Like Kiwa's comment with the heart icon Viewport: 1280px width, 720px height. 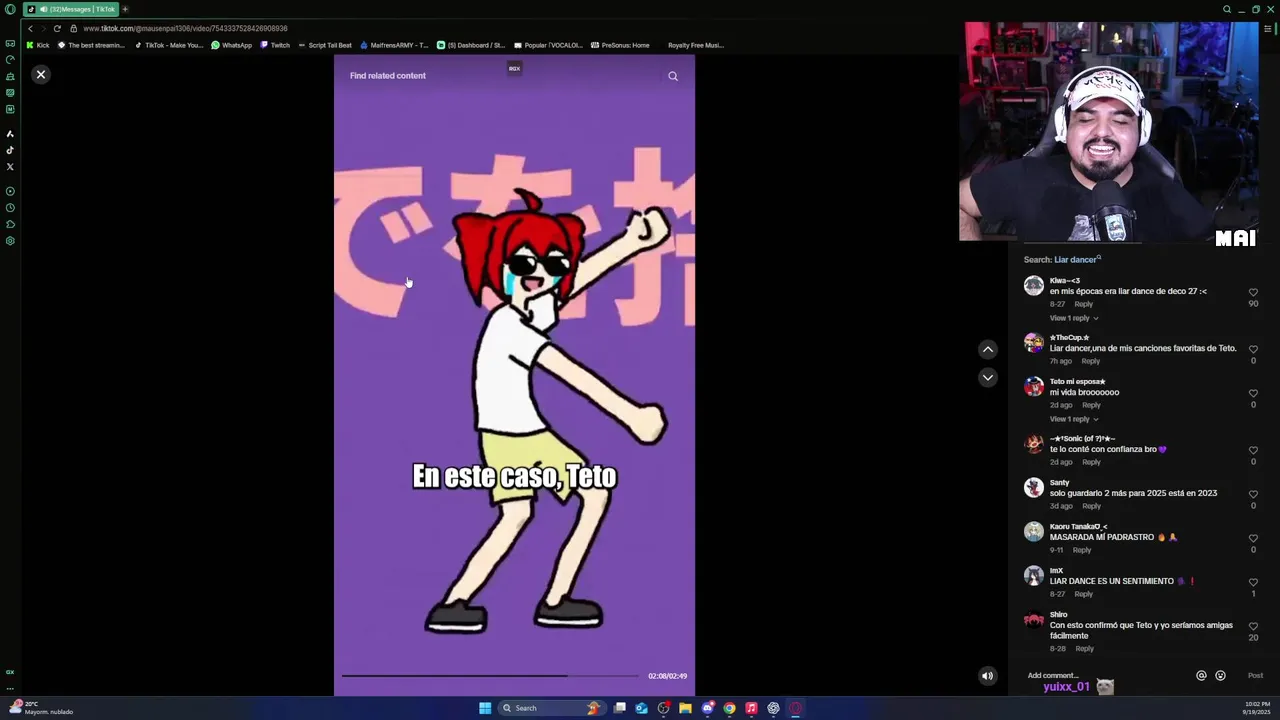pyautogui.click(x=1253, y=292)
